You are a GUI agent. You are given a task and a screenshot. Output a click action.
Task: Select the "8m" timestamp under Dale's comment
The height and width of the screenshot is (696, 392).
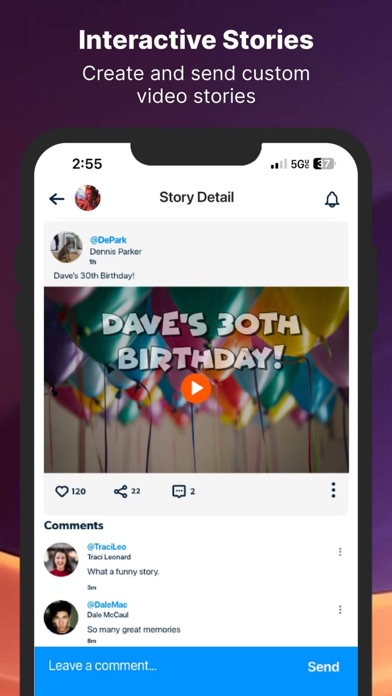[x=91, y=641]
